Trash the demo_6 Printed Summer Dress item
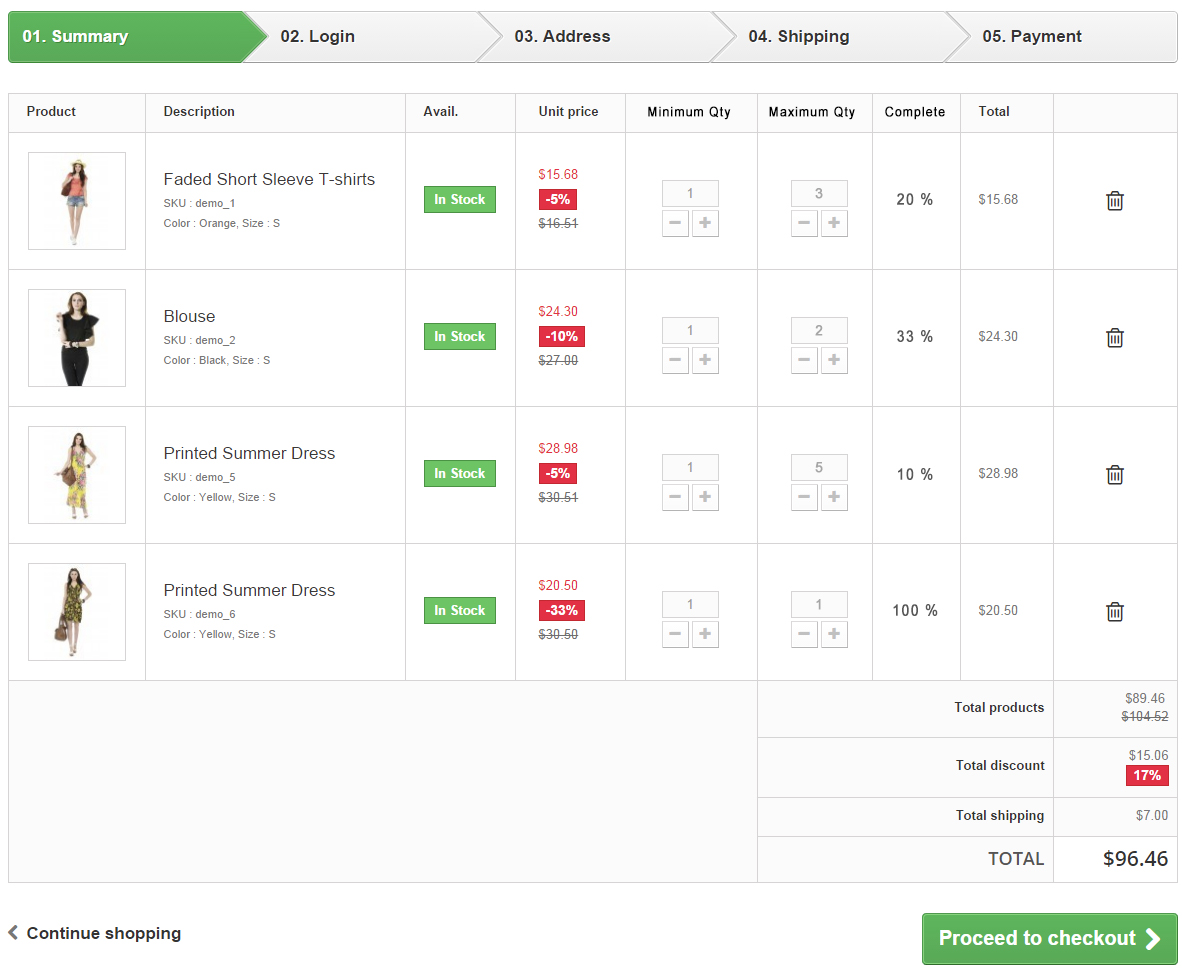Screen dimensions: 1182x968 pyautogui.click(x=1115, y=612)
